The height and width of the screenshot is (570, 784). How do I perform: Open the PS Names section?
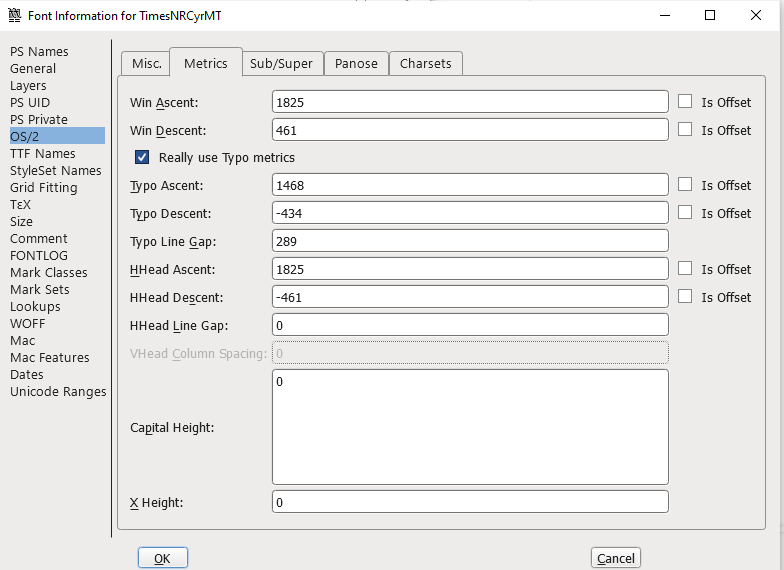pyautogui.click(x=39, y=52)
